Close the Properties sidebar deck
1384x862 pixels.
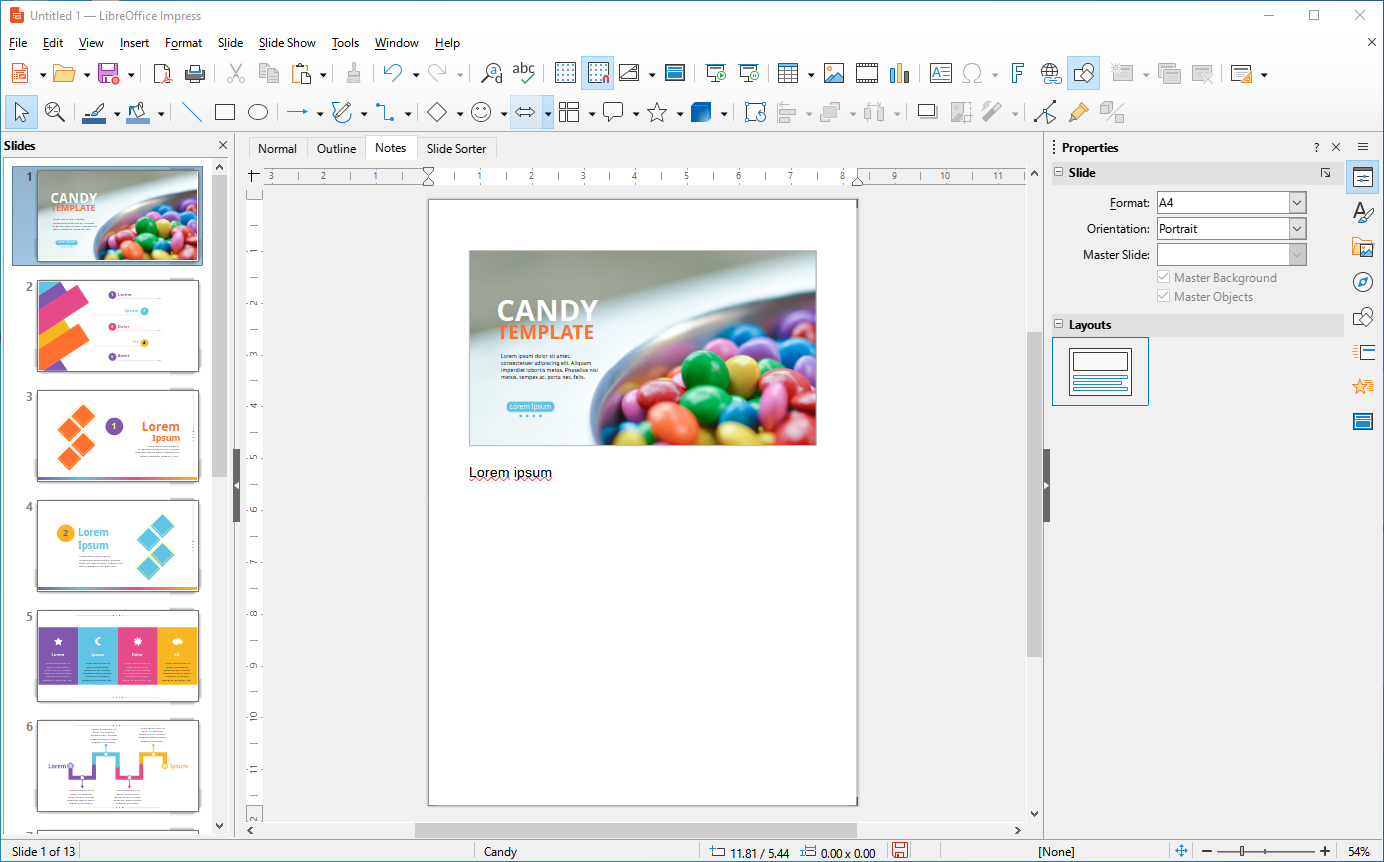pyautogui.click(x=1336, y=147)
